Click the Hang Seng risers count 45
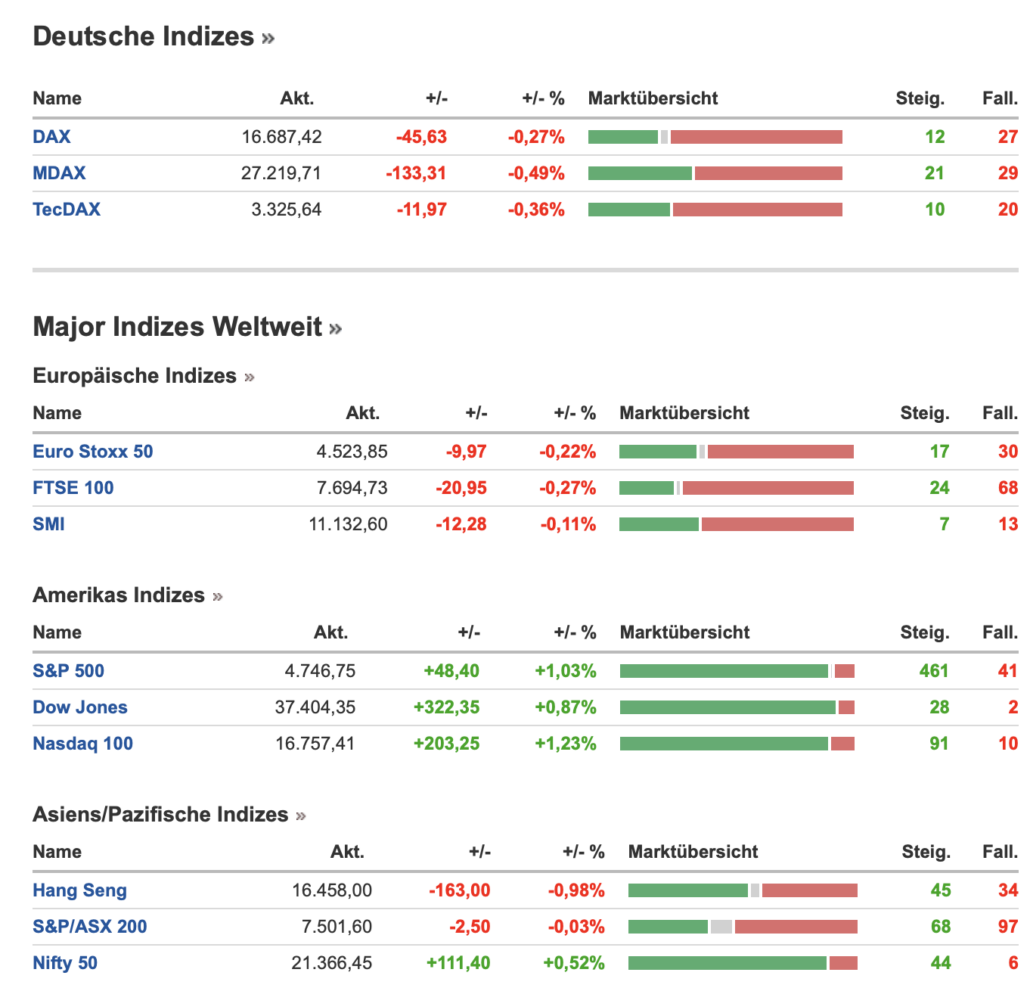This screenshot has width=1030, height=991. 941,891
